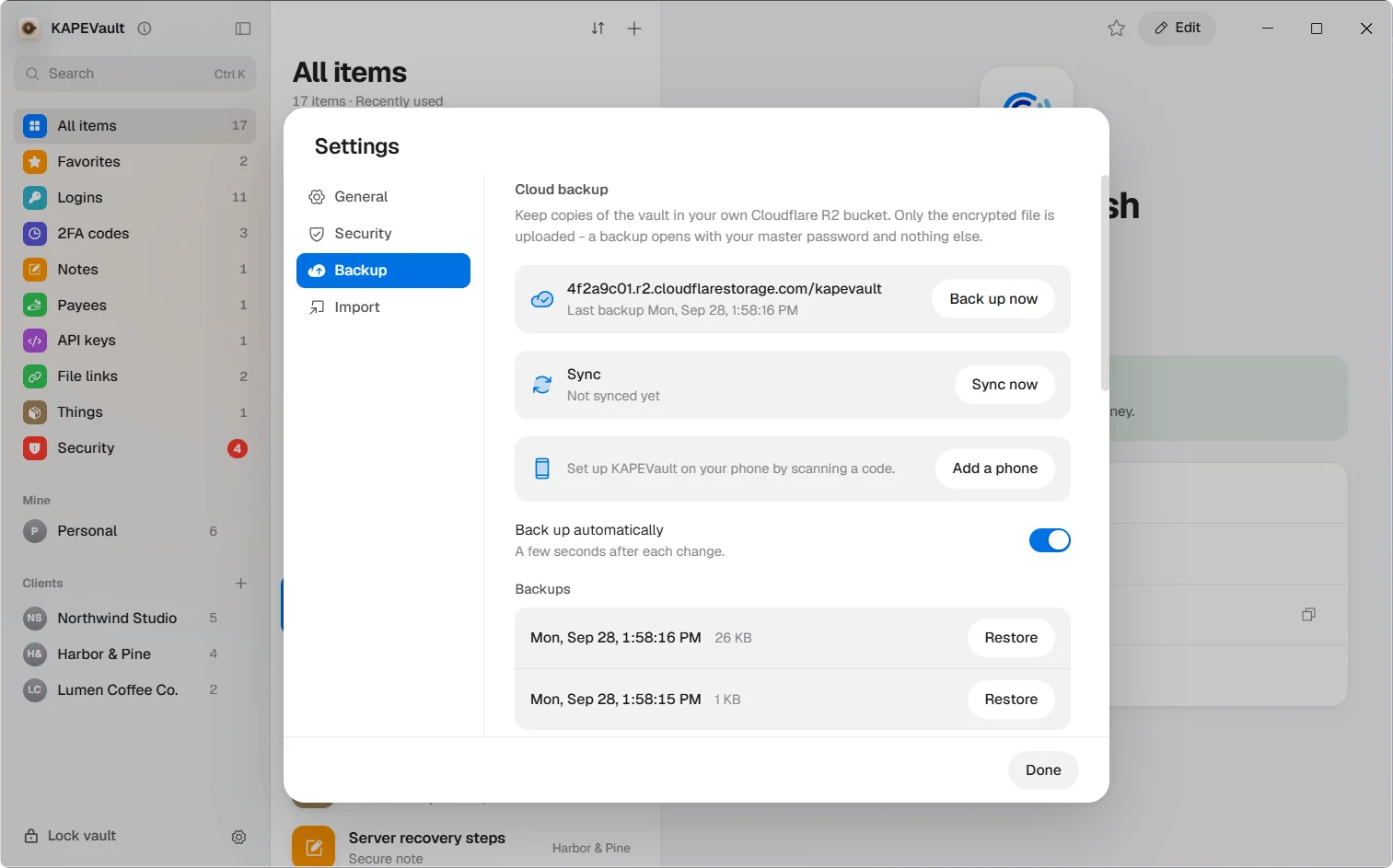The width and height of the screenshot is (1393, 868).
Task: Click the info icon beside KAPEVault
Action: coord(145,29)
